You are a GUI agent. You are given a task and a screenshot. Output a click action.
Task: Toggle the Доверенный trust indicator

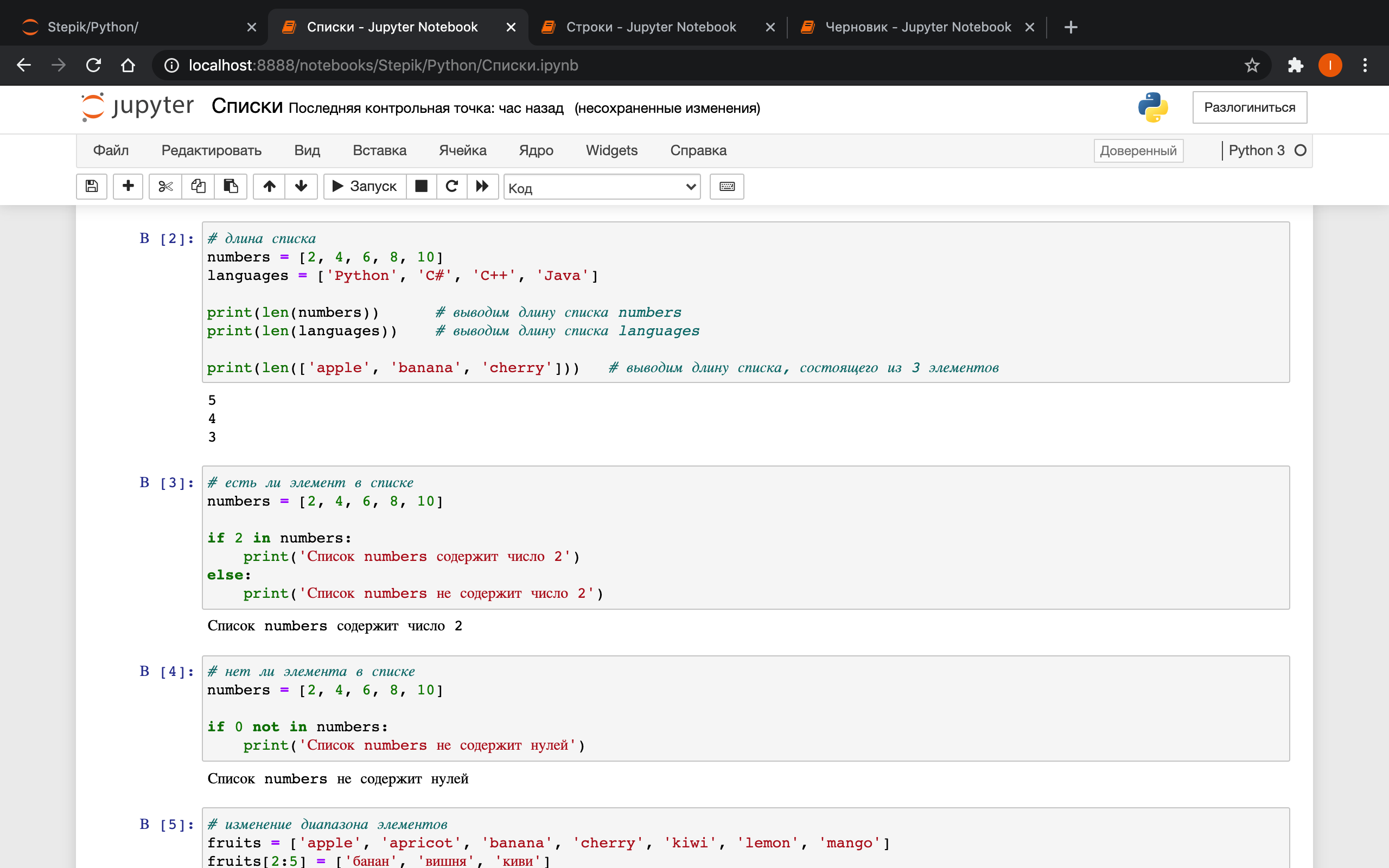1138,150
